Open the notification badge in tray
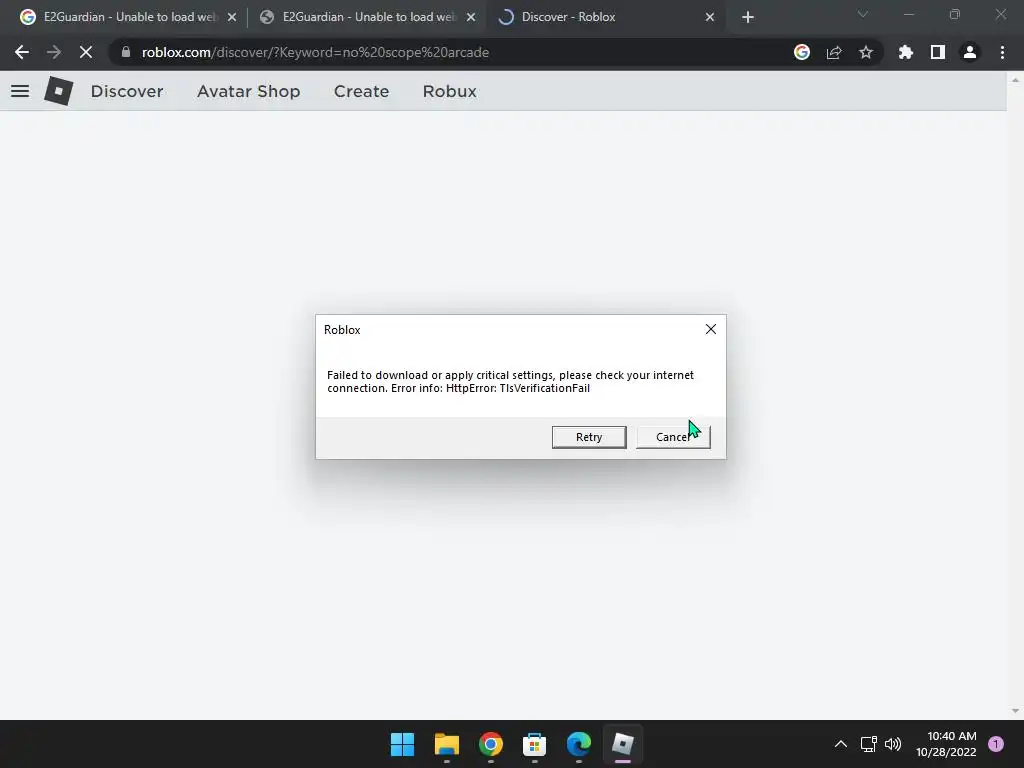 tap(996, 744)
